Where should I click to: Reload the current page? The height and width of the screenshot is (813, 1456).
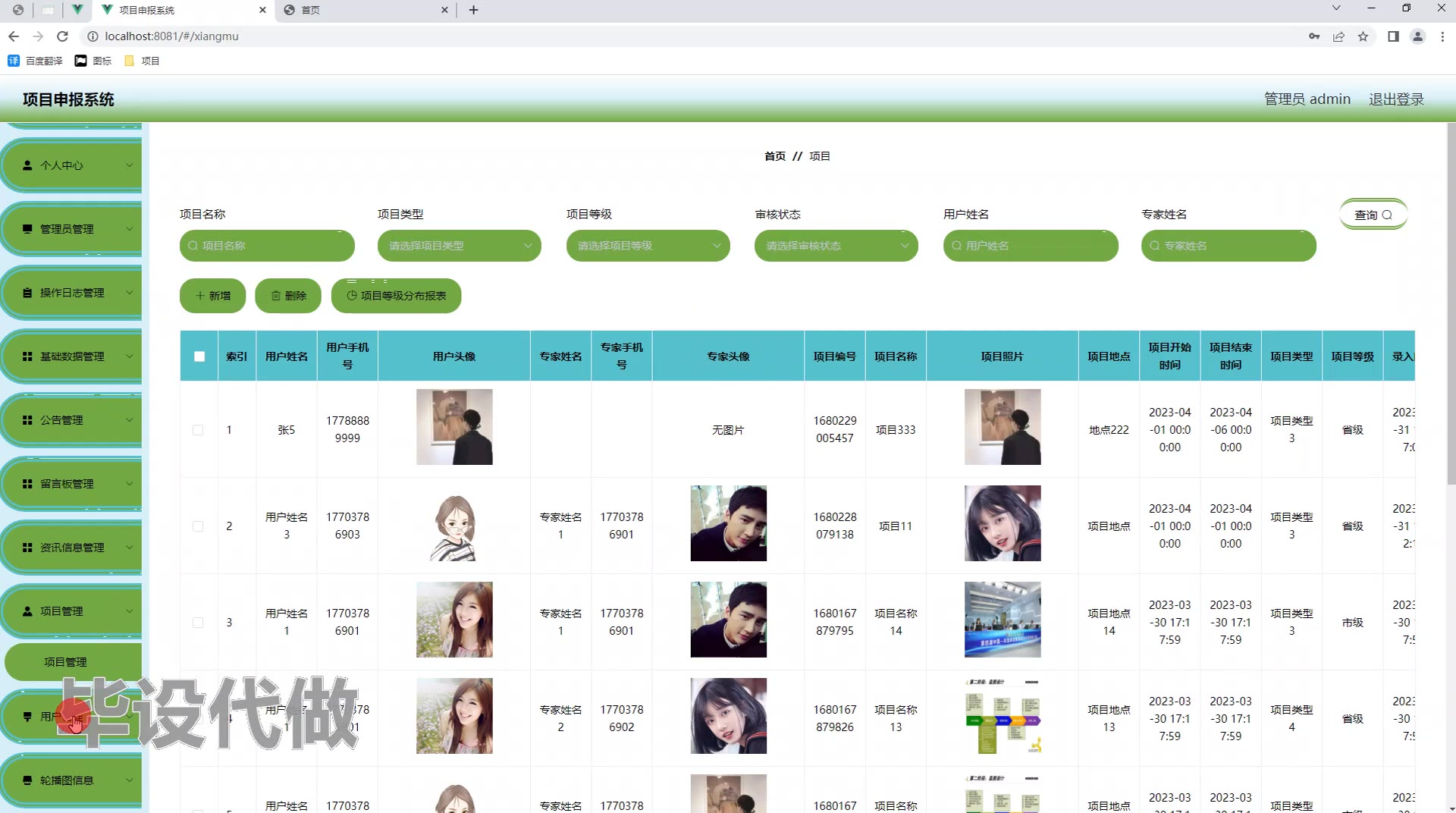coord(63,36)
